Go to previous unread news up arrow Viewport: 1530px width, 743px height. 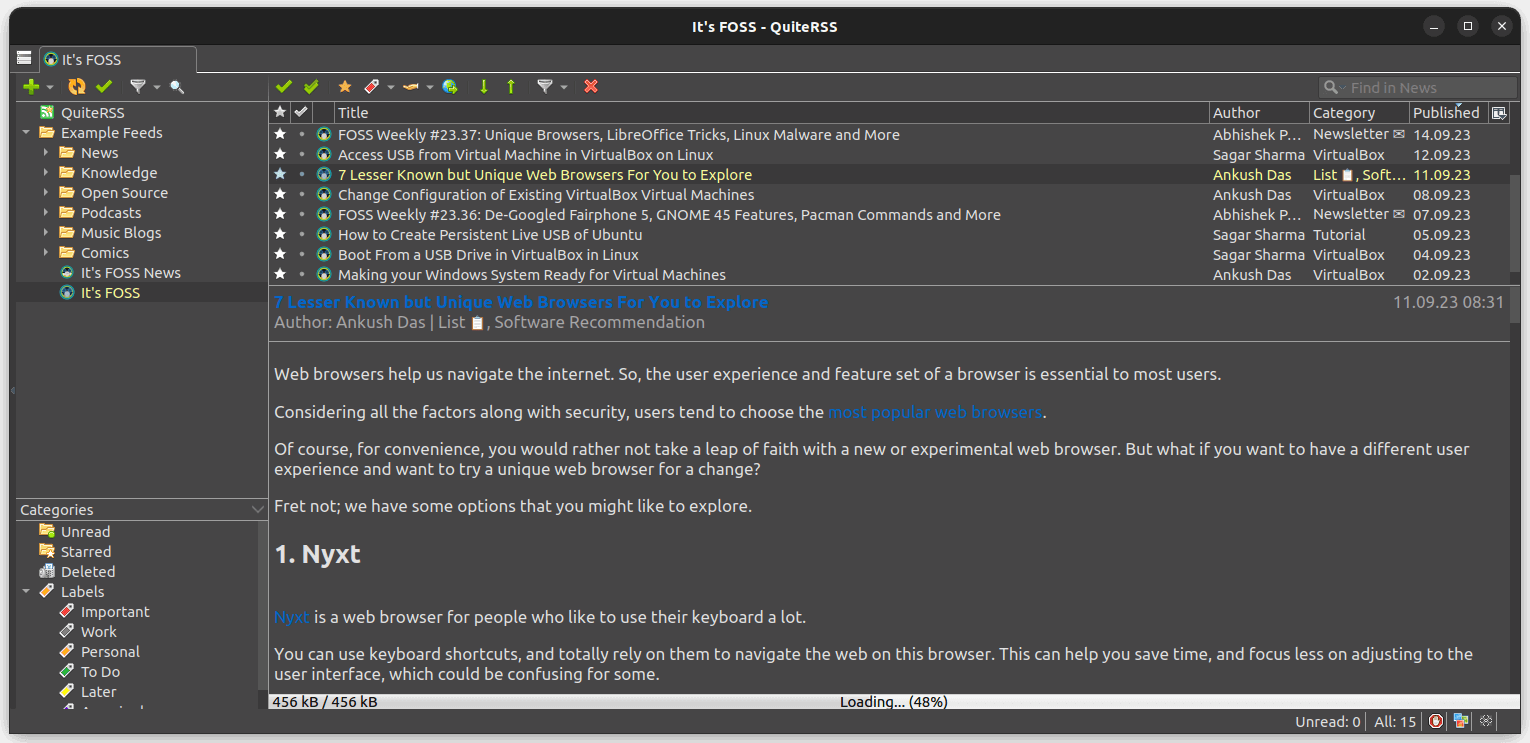click(511, 87)
